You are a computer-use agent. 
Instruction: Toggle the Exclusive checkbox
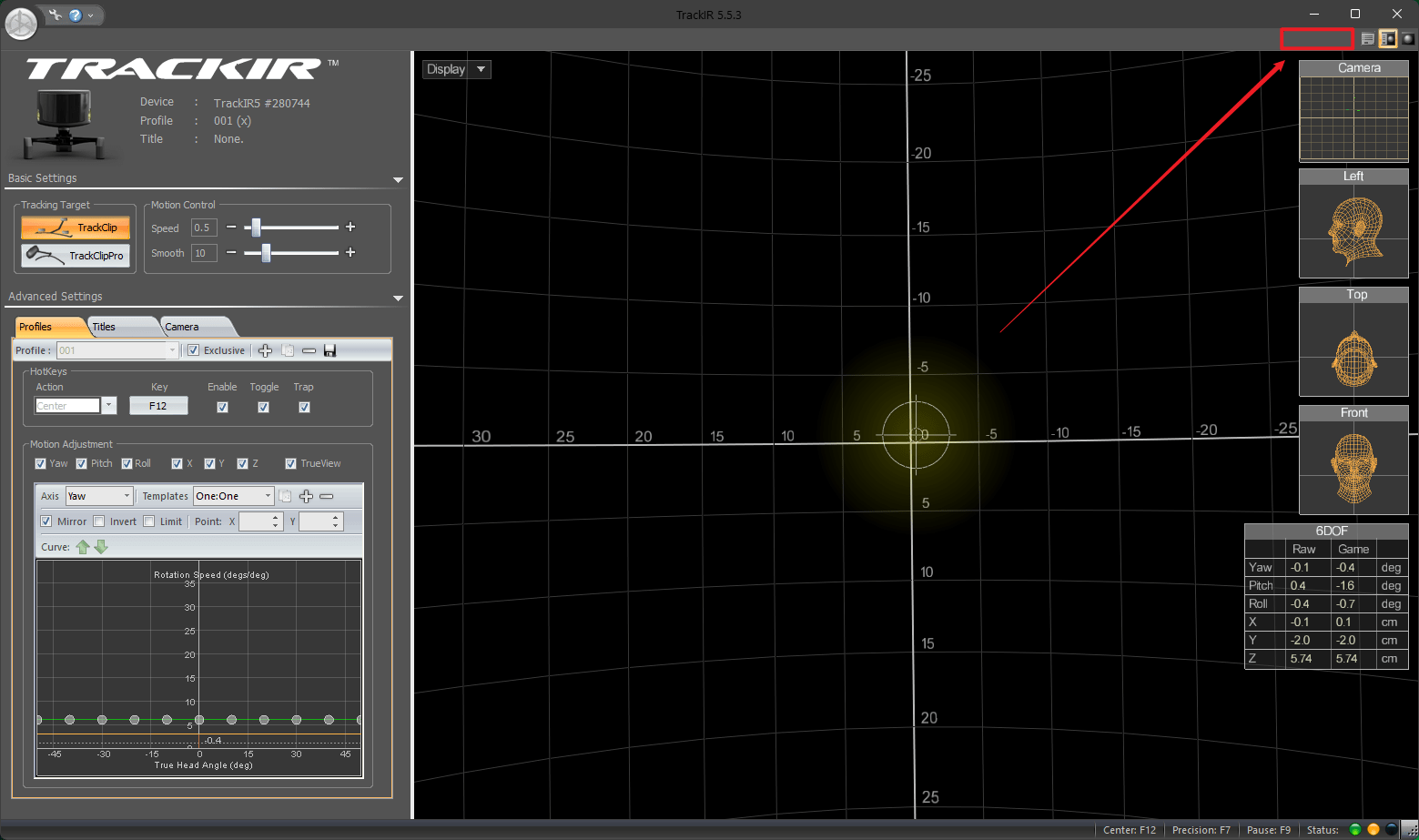[x=193, y=350]
